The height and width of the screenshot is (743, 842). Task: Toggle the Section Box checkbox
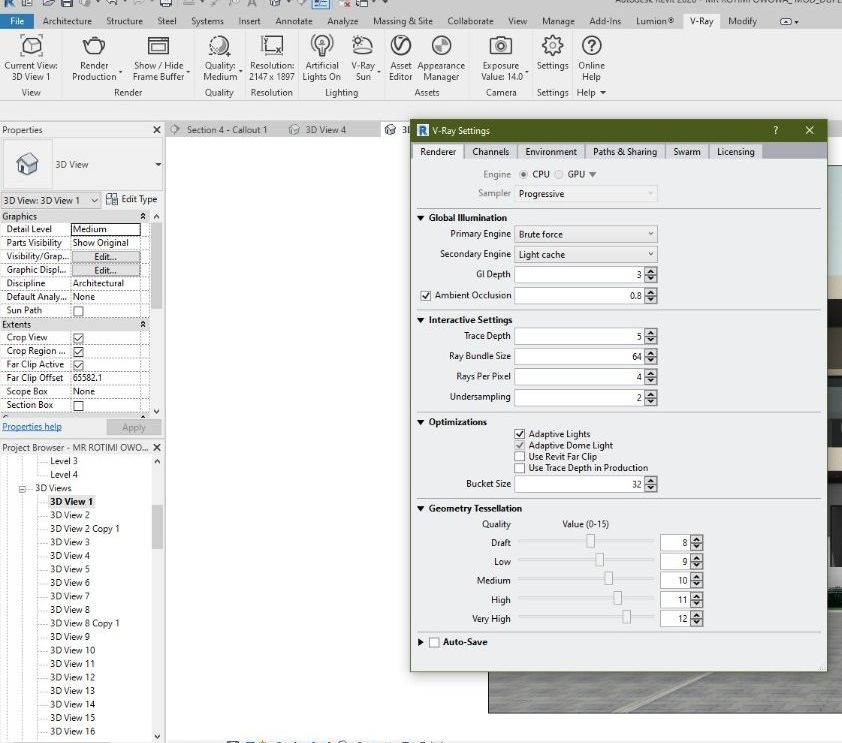pyautogui.click(x=78, y=406)
